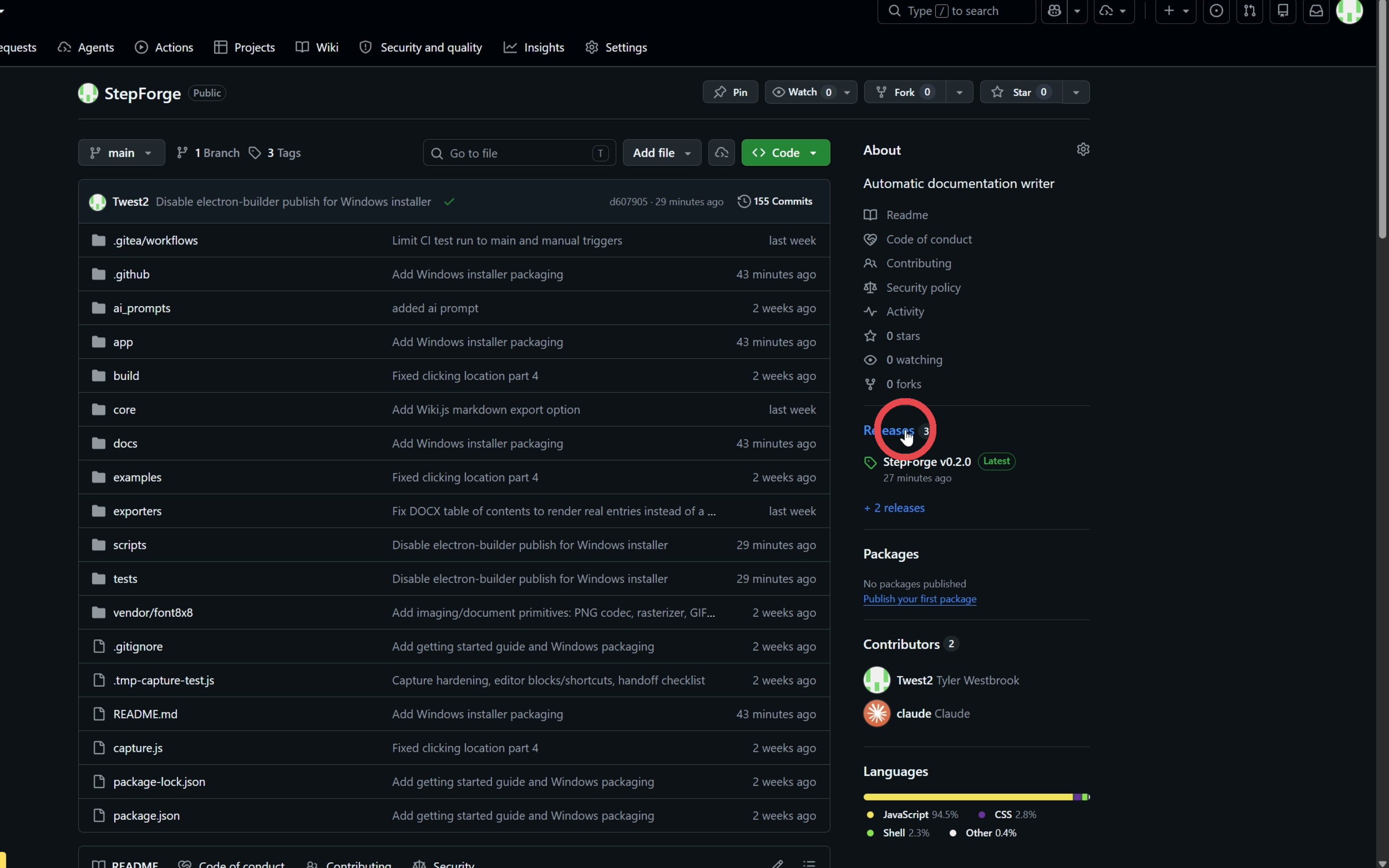Viewport: 1389px width, 868px height.
Task: Open the Wiki tab
Action: click(317, 48)
